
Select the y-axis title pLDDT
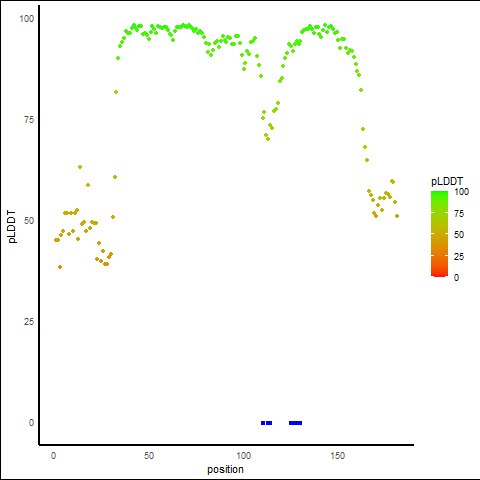[12, 227]
